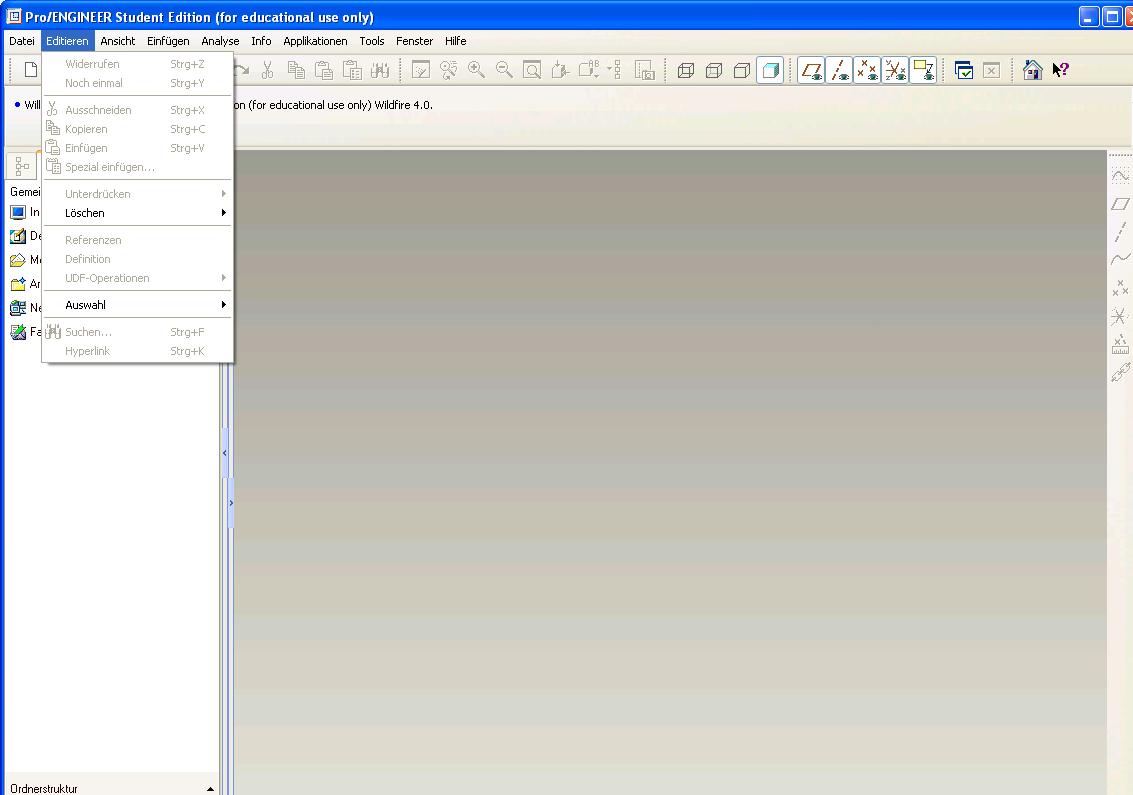Screen dimensions: 1133x795
Task: Open the home page icon
Action: tap(1033, 70)
